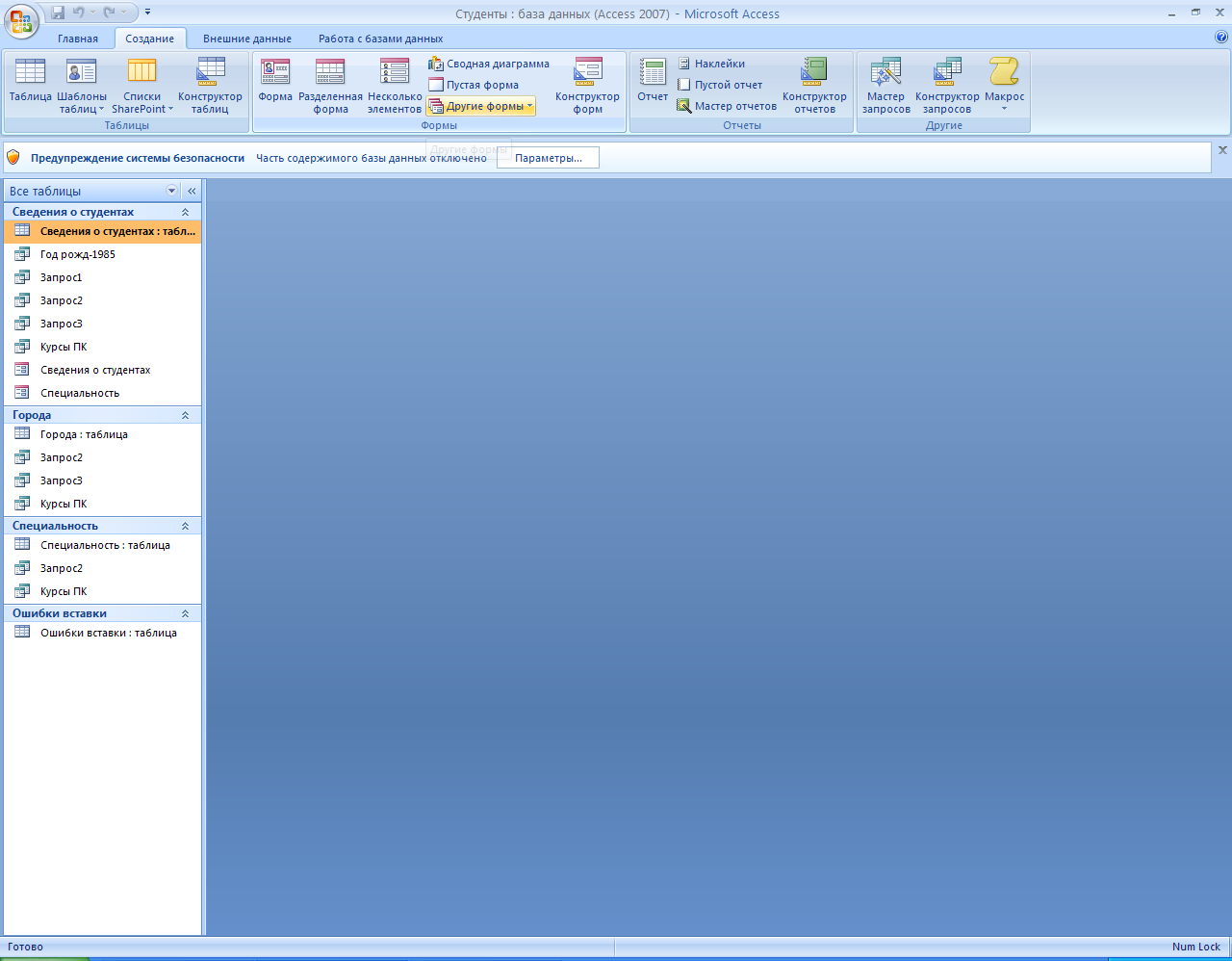Open Списки SharePoint dropdown
This screenshot has width=1232, height=961.
pos(142,85)
